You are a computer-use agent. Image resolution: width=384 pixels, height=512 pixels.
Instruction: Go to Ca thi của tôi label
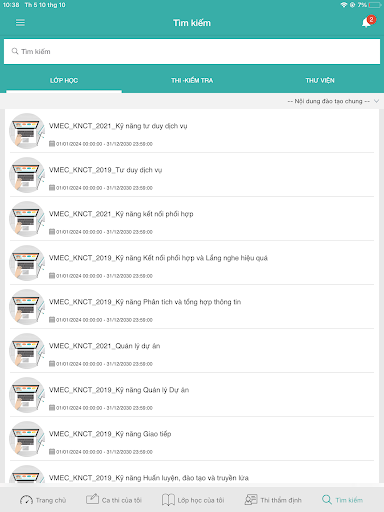click(x=122, y=500)
